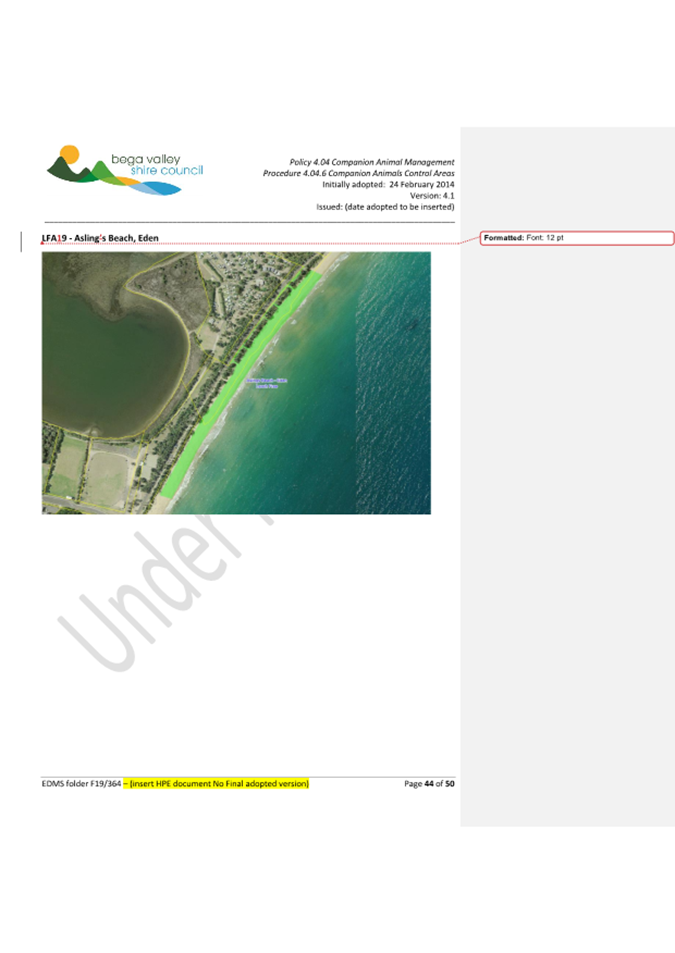Click "Issued: (date adopted to be inserted)" text

pyautogui.click(x=385, y=207)
